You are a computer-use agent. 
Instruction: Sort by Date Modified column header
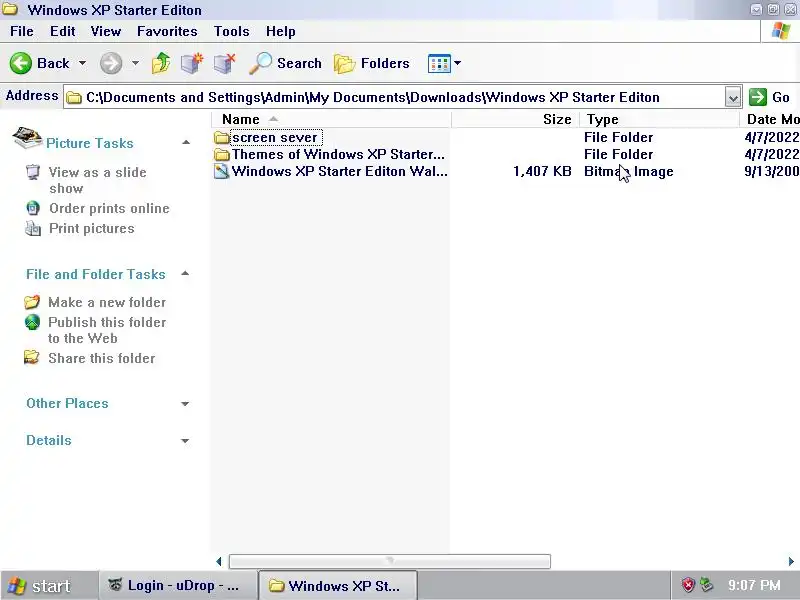point(770,119)
